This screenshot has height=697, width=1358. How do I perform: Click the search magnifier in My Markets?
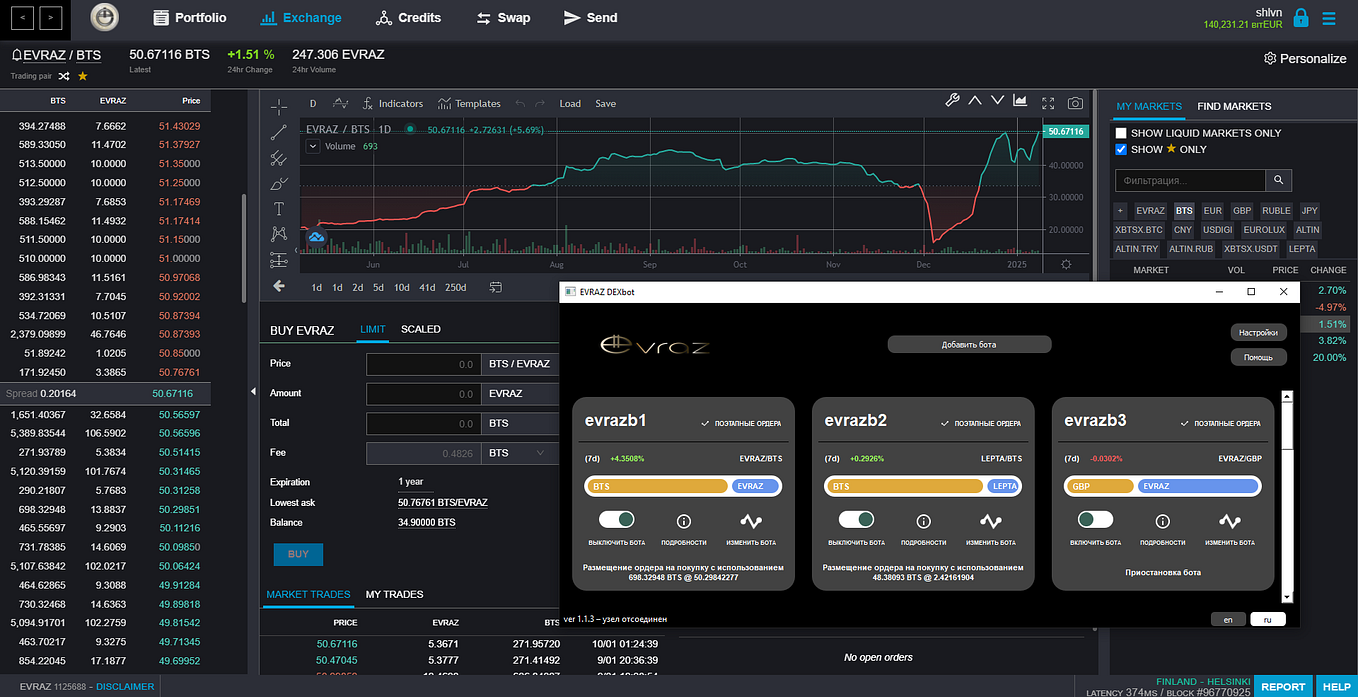pyautogui.click(x=1278, y=180)
